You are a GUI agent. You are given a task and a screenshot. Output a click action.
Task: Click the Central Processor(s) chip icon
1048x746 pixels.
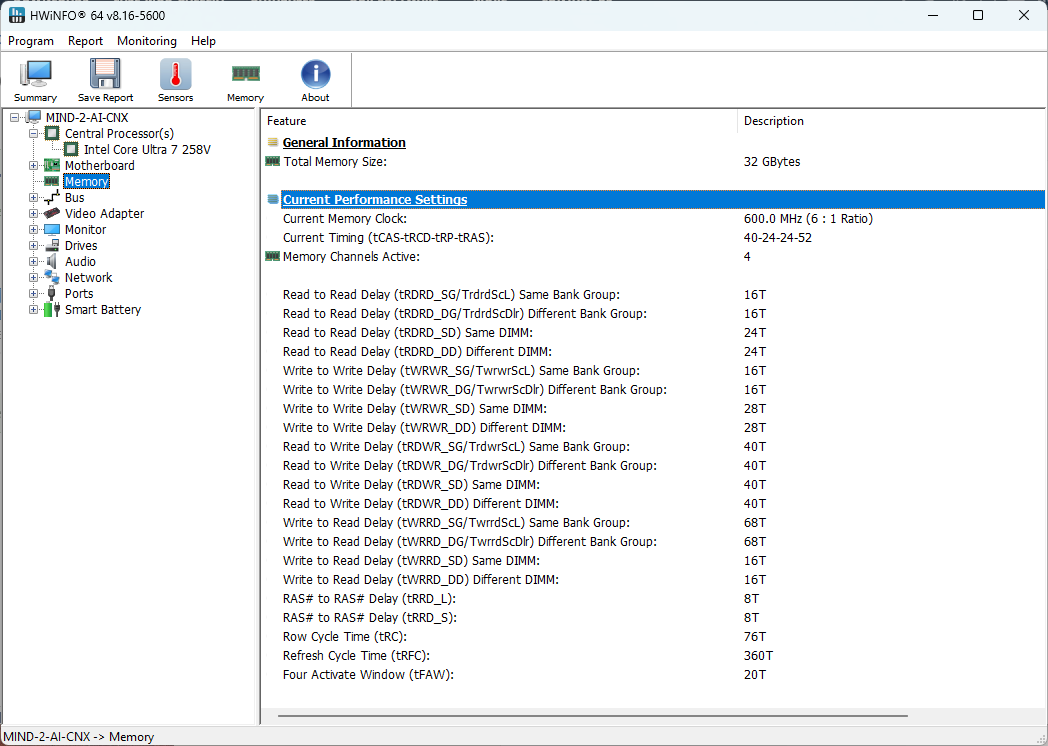tap(52, 134)
